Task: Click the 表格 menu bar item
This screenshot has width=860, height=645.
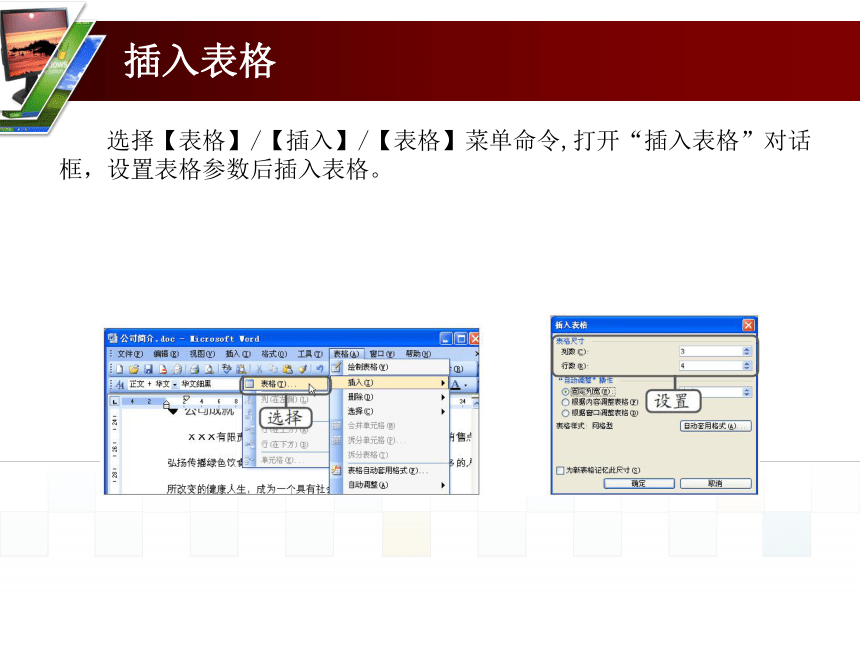Action: tap(346, 354)
